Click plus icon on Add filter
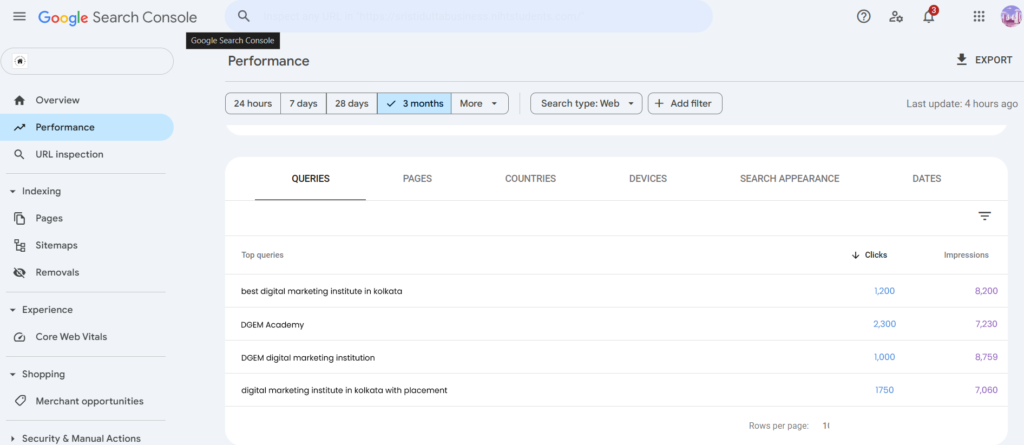Viewport: 1024px width, 445px height. click(x=659, y=103)
